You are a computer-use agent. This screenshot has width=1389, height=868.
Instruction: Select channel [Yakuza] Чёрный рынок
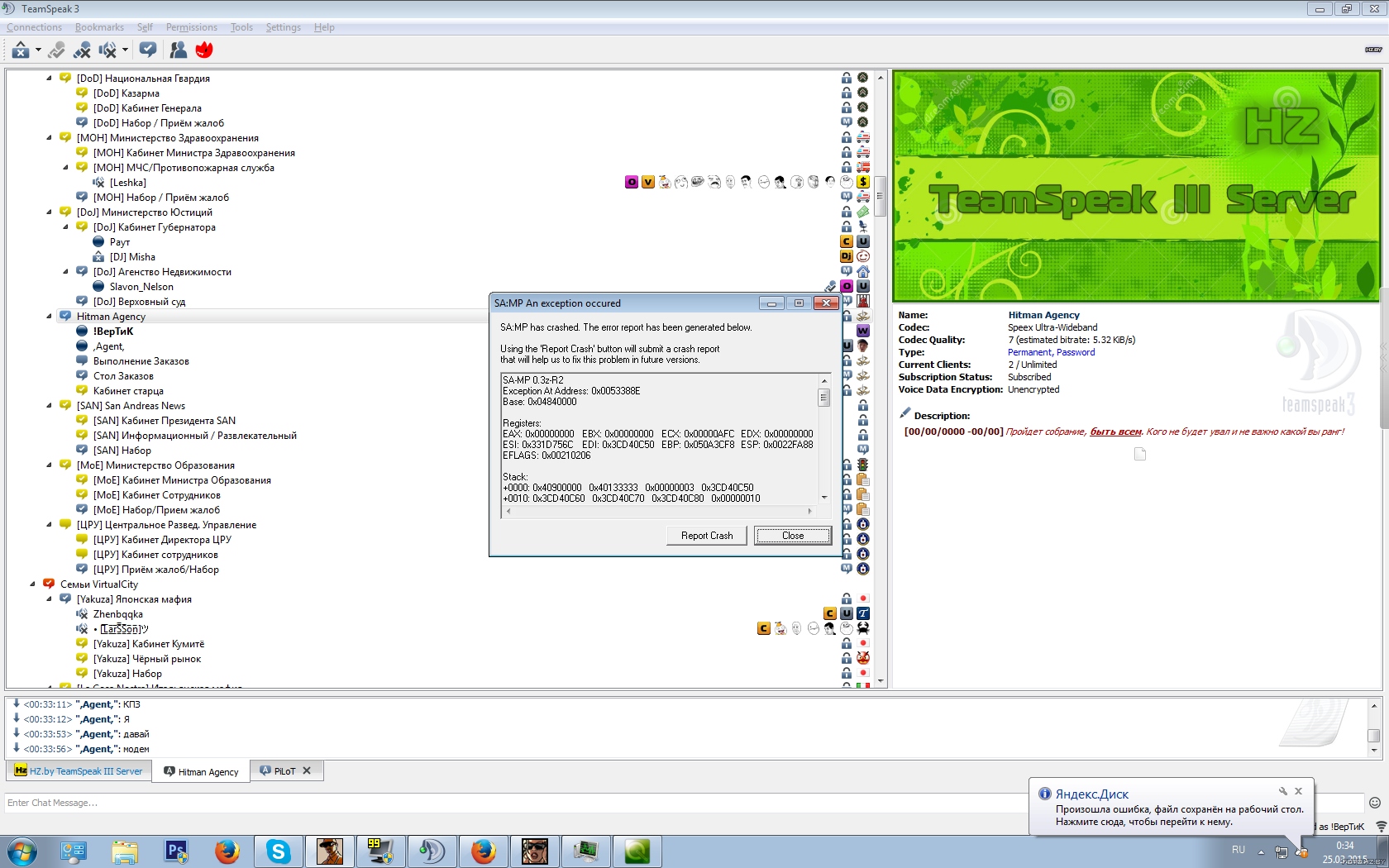tap(147, 659)
